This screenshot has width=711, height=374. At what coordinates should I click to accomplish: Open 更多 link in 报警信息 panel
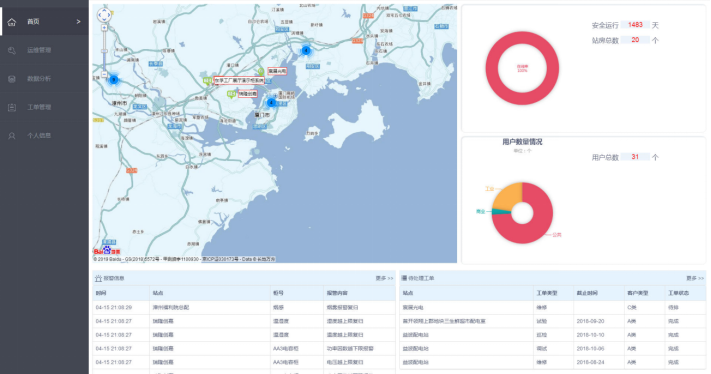tap(384, 278)
